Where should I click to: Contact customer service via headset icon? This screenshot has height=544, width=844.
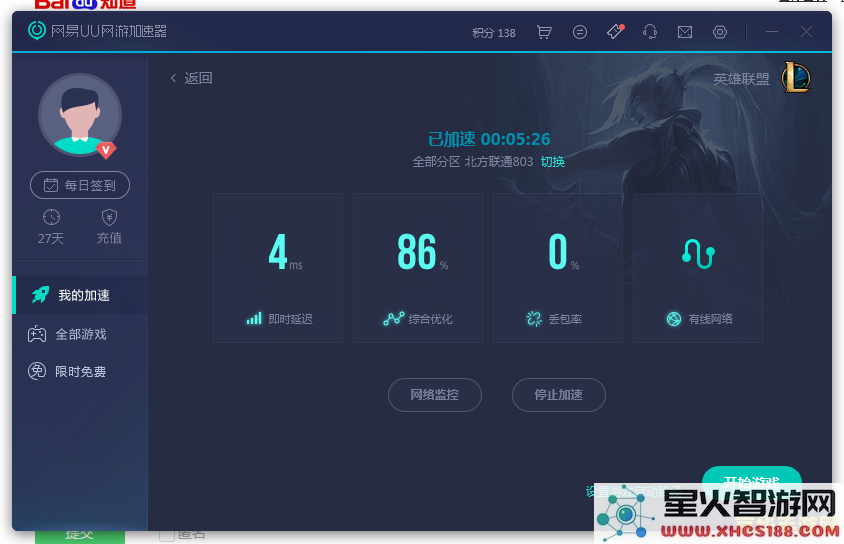coord(650,32)
